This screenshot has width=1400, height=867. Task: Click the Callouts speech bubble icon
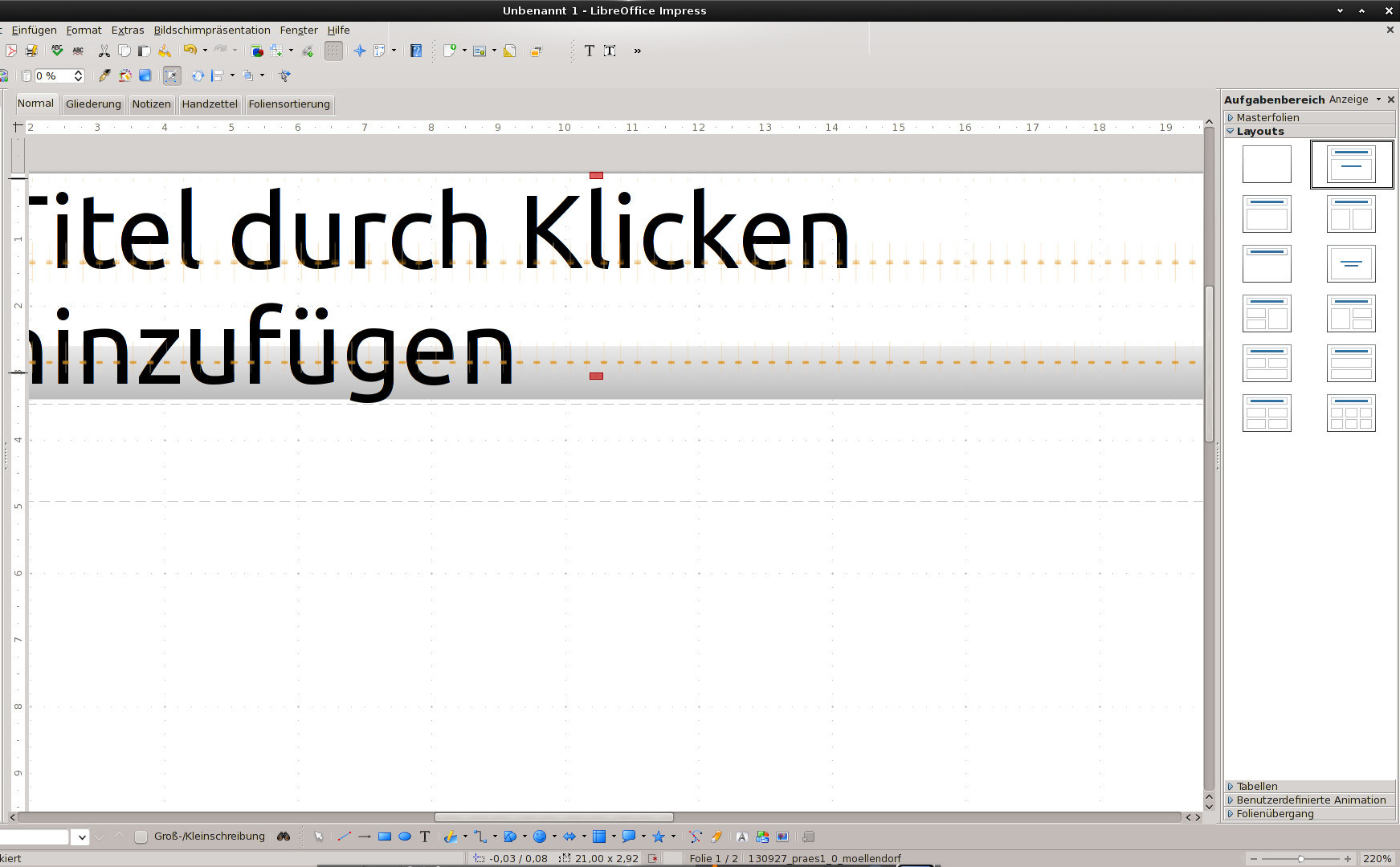click(629, 836)
